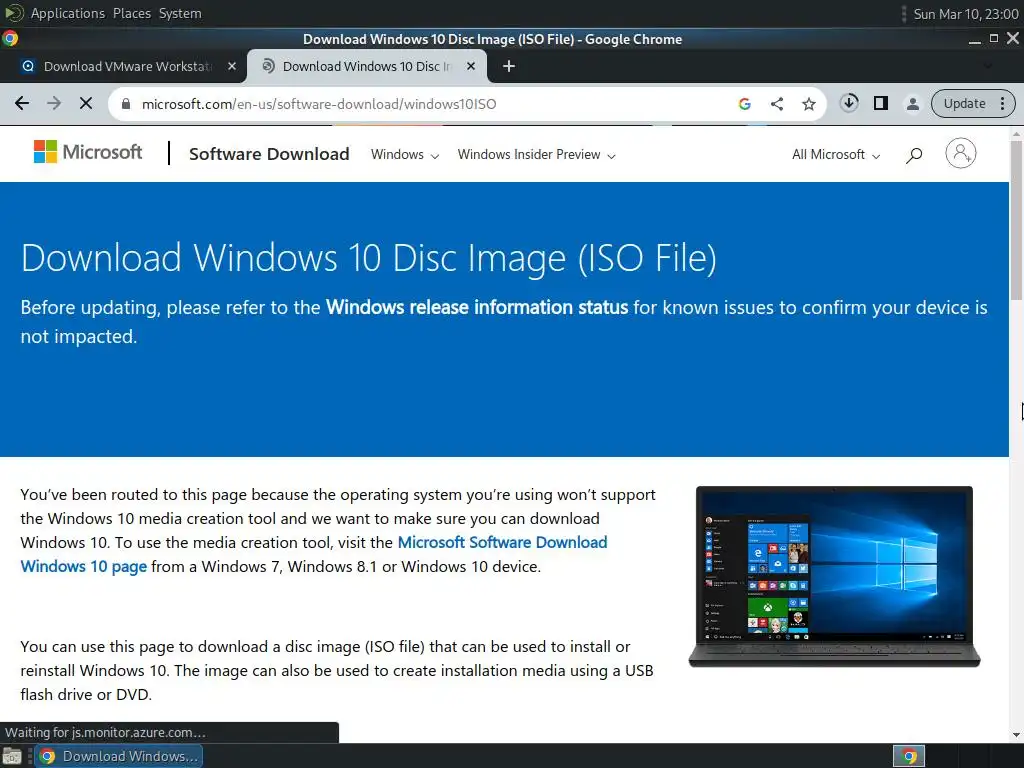Expand the Windows Insider Preview dropdown
1024x768 pixels.
coord(536,155)
